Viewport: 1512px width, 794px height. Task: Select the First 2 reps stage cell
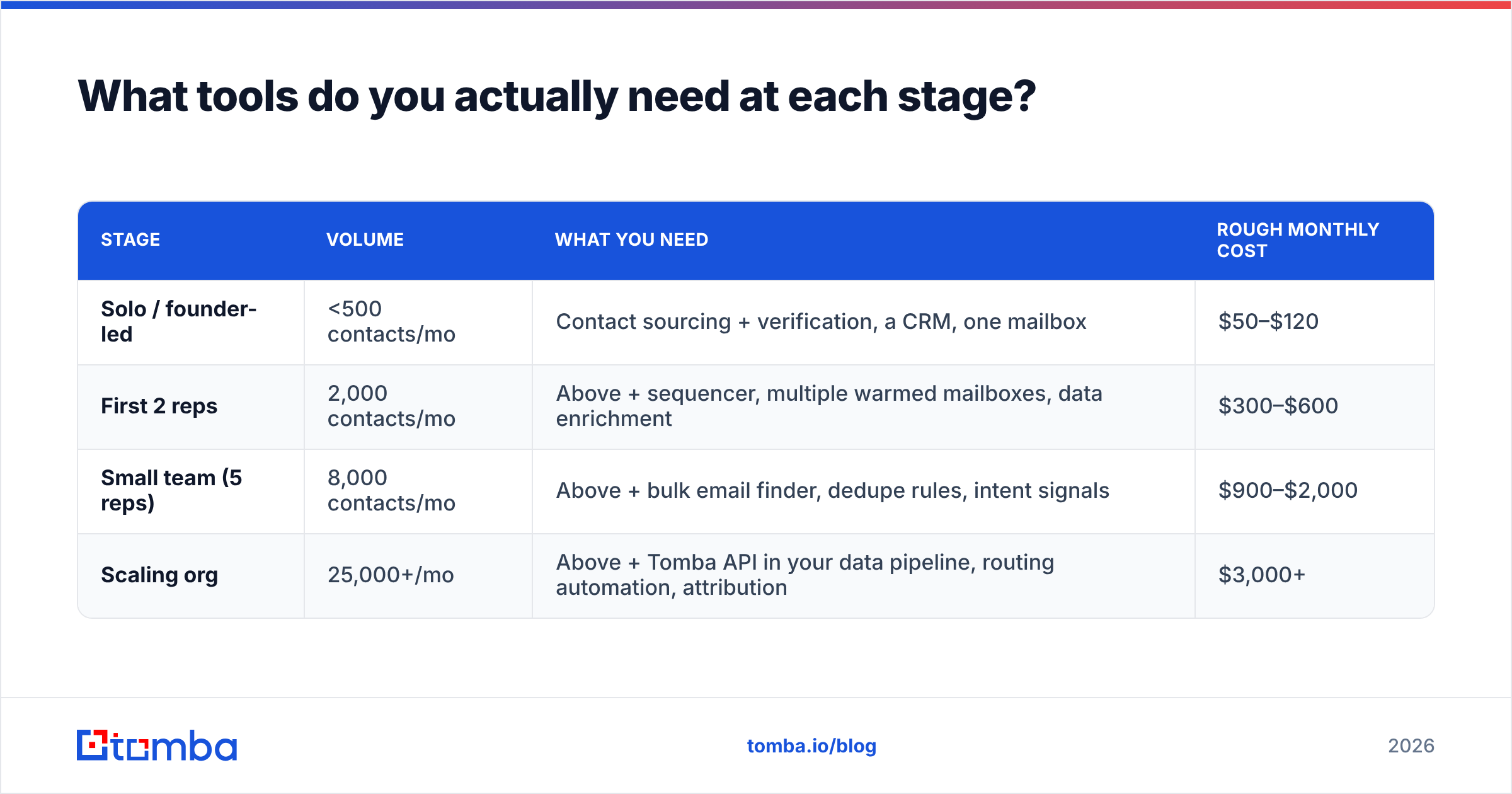tap(191, 406)
